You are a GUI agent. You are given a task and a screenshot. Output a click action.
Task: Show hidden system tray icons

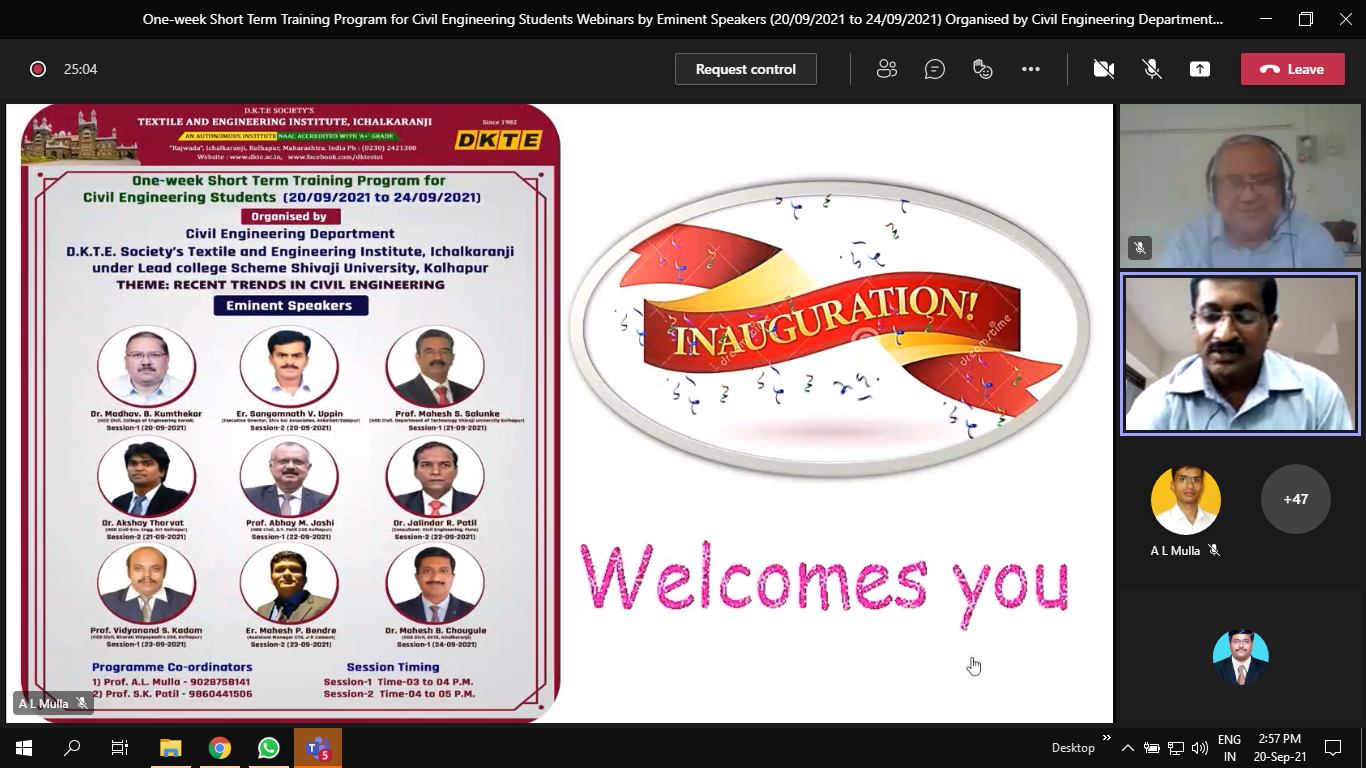[1127, 747]
